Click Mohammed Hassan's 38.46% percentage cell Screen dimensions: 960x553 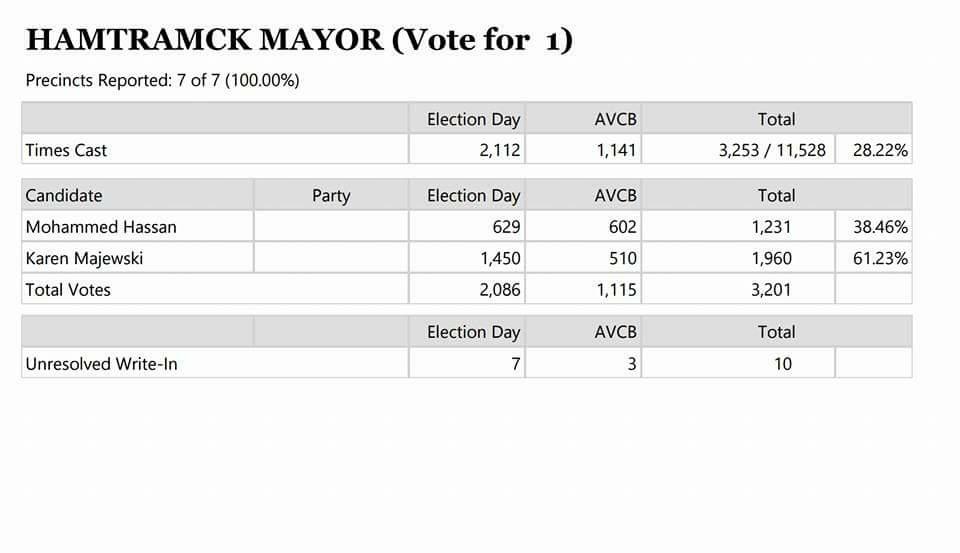tap(874, 227)
